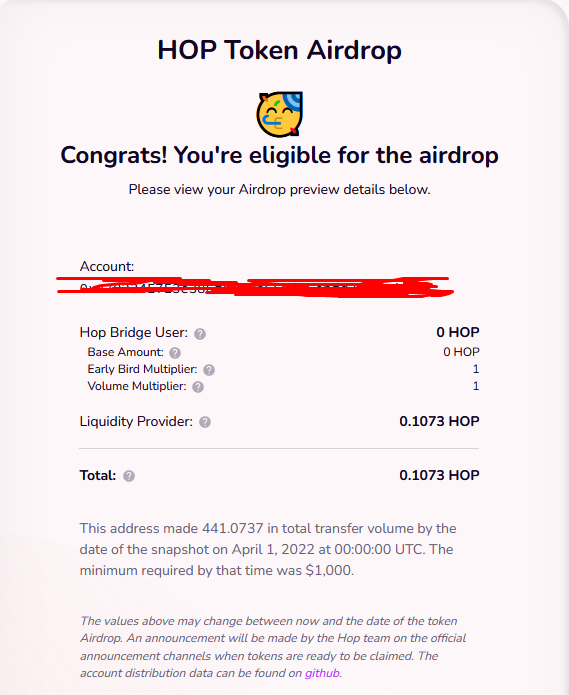Click the Congrats eligibility headline
This screenshot has height=695, width=569.
pos(280,155)
